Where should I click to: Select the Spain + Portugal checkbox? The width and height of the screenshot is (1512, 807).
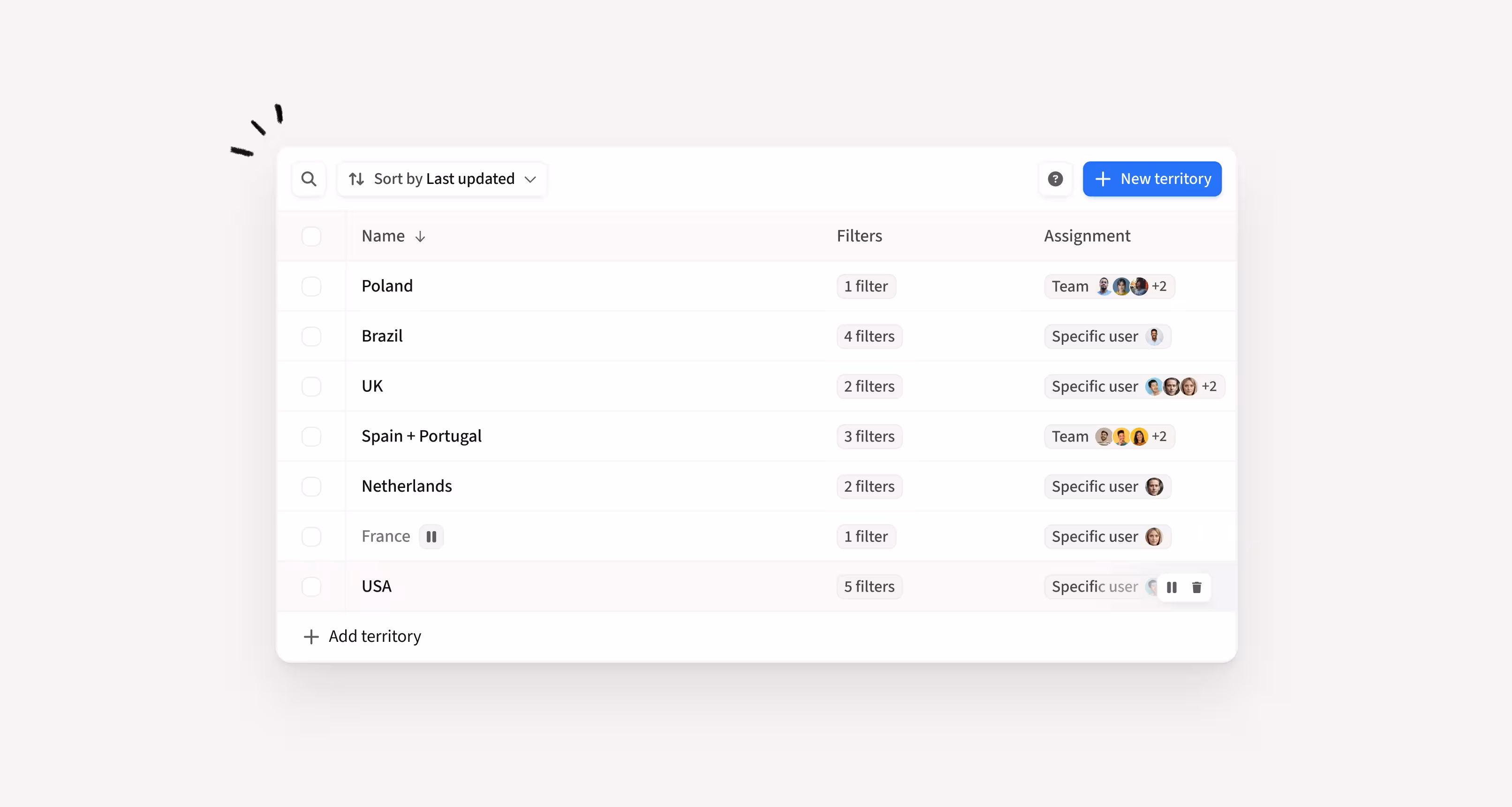(x=311, y=436)
